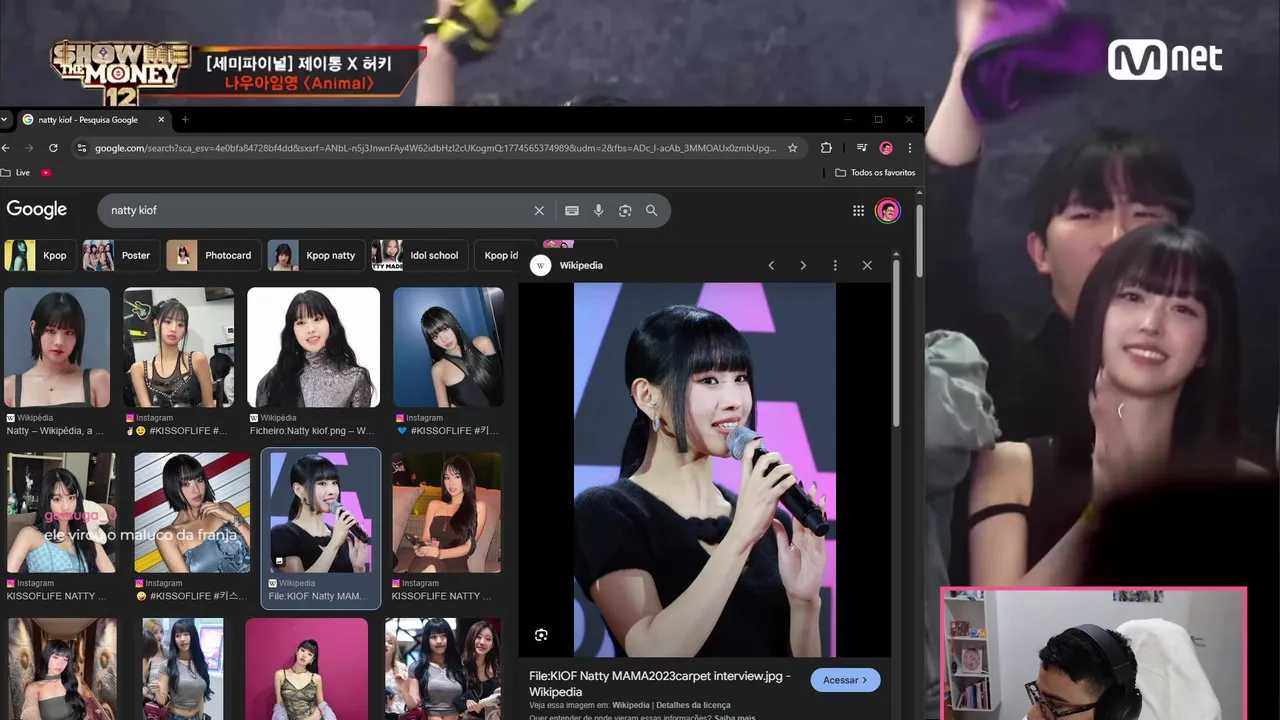
Task: Close the image preview panel
Action: [x=867, y=265]
